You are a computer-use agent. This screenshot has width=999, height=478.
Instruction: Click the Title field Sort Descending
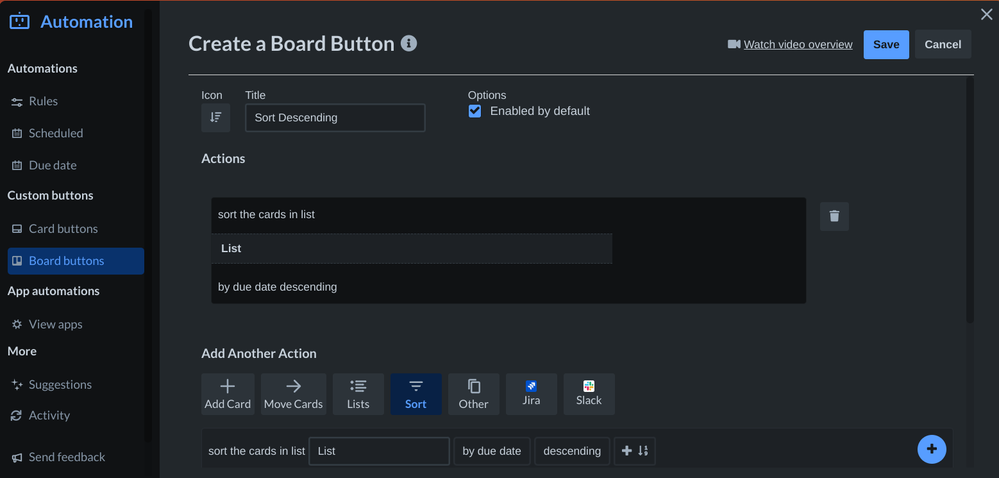[x=335, y=118]
